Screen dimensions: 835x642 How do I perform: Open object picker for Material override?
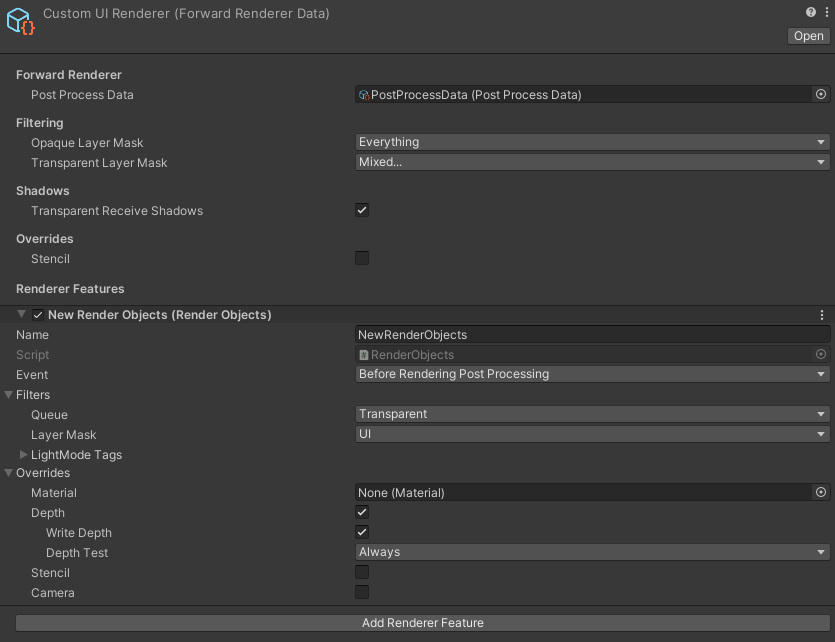click(821, 492)
